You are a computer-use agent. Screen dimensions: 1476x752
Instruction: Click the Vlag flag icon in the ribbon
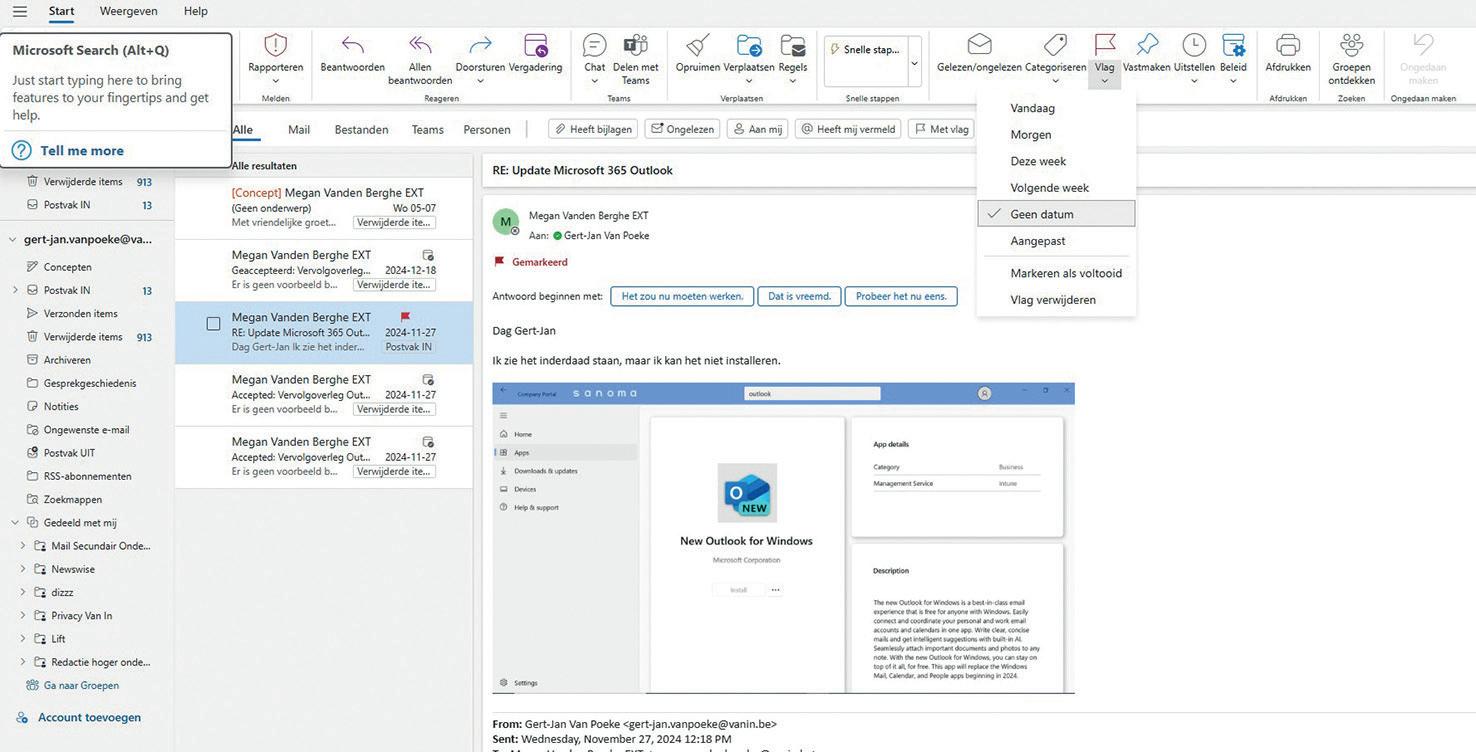click(1105, 45)
